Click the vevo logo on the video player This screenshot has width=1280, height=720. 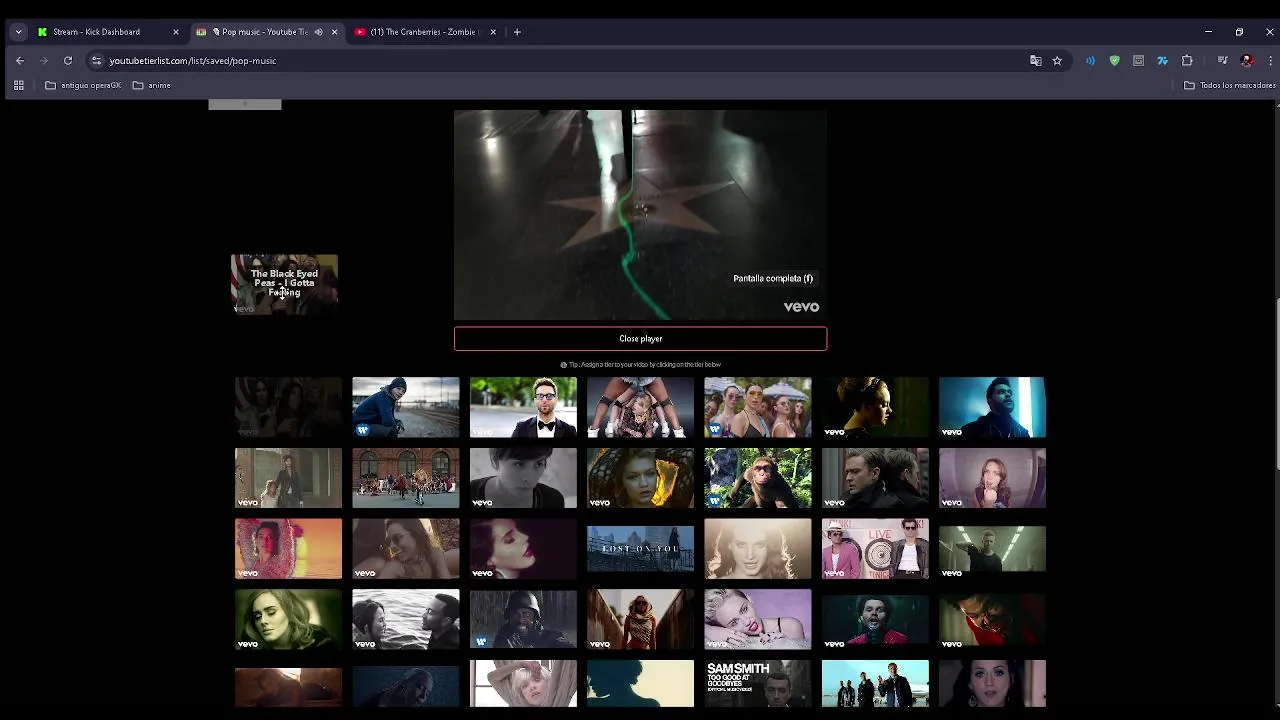[801, 307]
